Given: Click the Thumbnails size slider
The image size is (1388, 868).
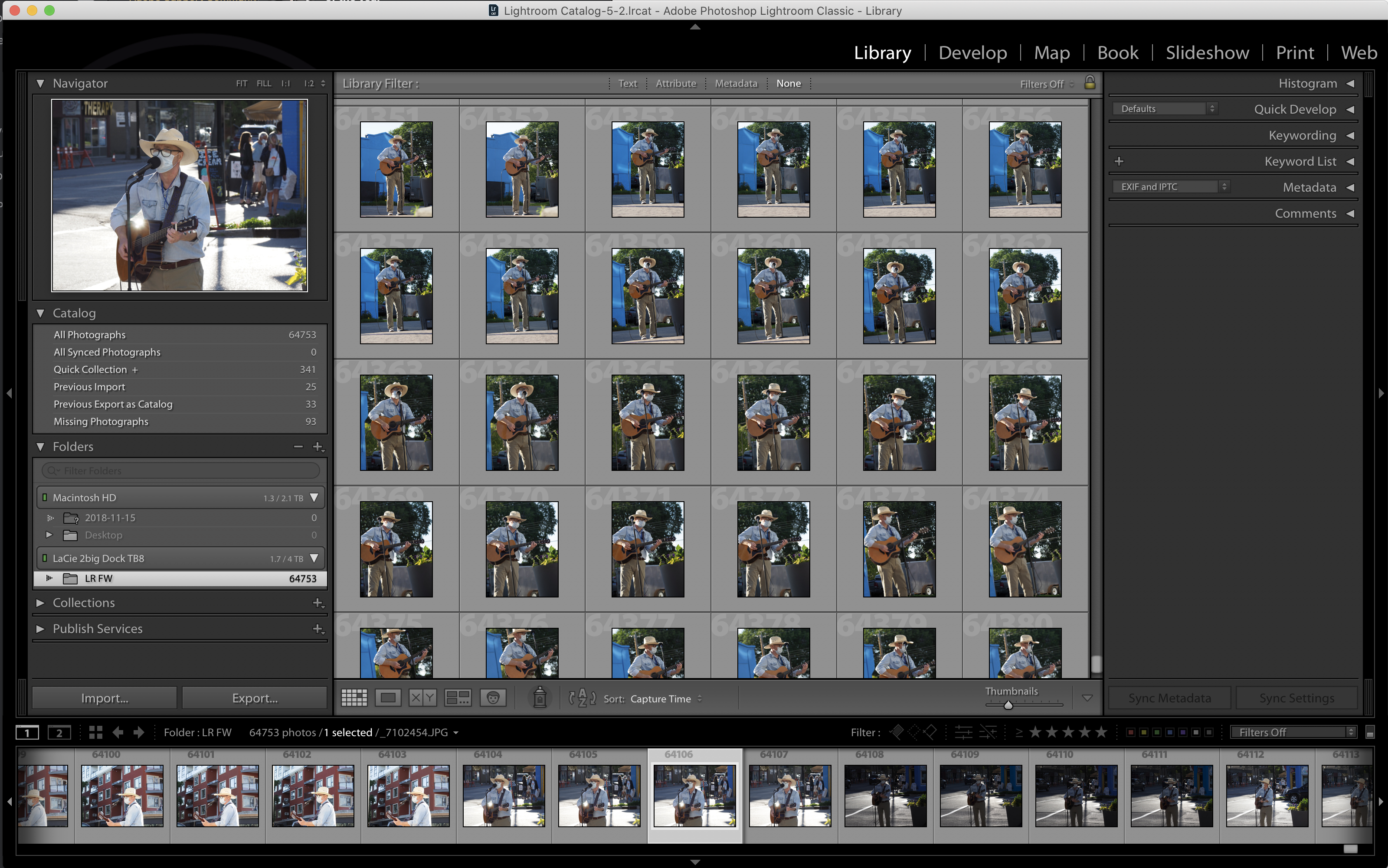Looking at the screenshot, I should point(1008,705).
